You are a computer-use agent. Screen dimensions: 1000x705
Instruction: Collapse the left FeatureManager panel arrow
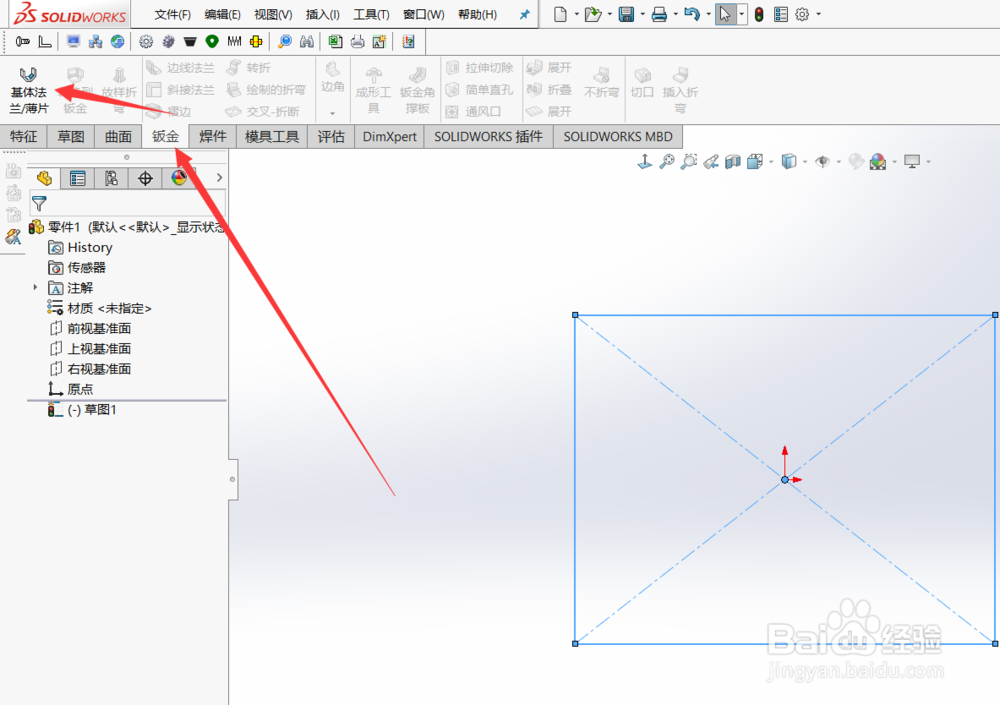(x=231, y=478)
